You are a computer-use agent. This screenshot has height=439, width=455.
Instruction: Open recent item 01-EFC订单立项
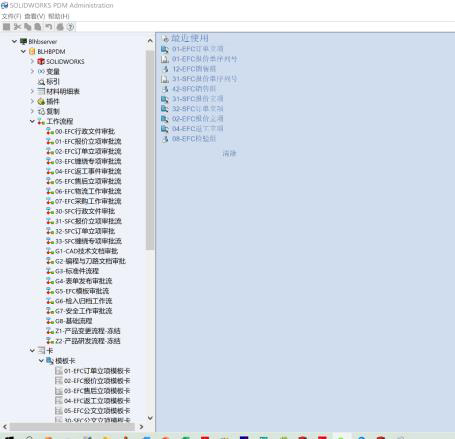pos(198,49)
